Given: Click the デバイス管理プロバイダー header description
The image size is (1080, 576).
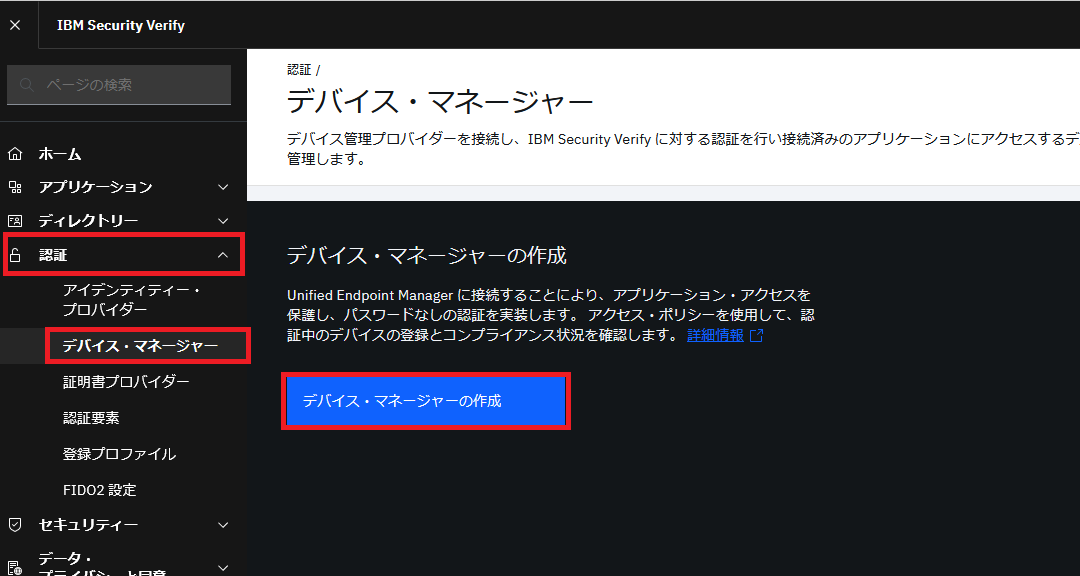Looking at the screenshot, I should pos(683,150).
